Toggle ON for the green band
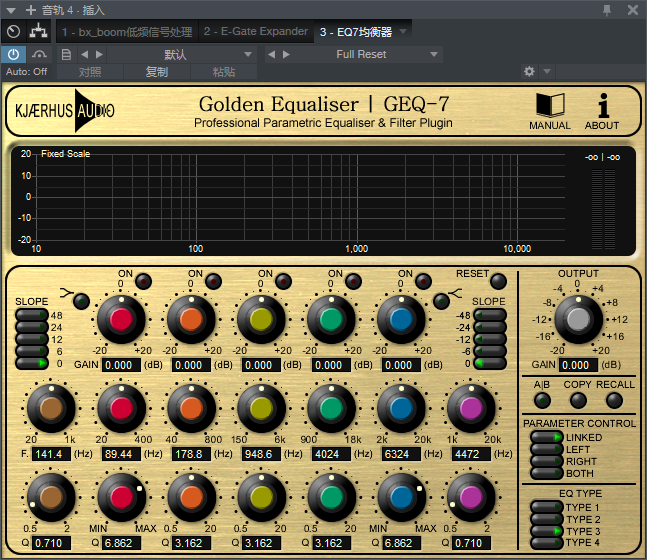The height and width of the screenshot is (560, 647). click(354, 281)
